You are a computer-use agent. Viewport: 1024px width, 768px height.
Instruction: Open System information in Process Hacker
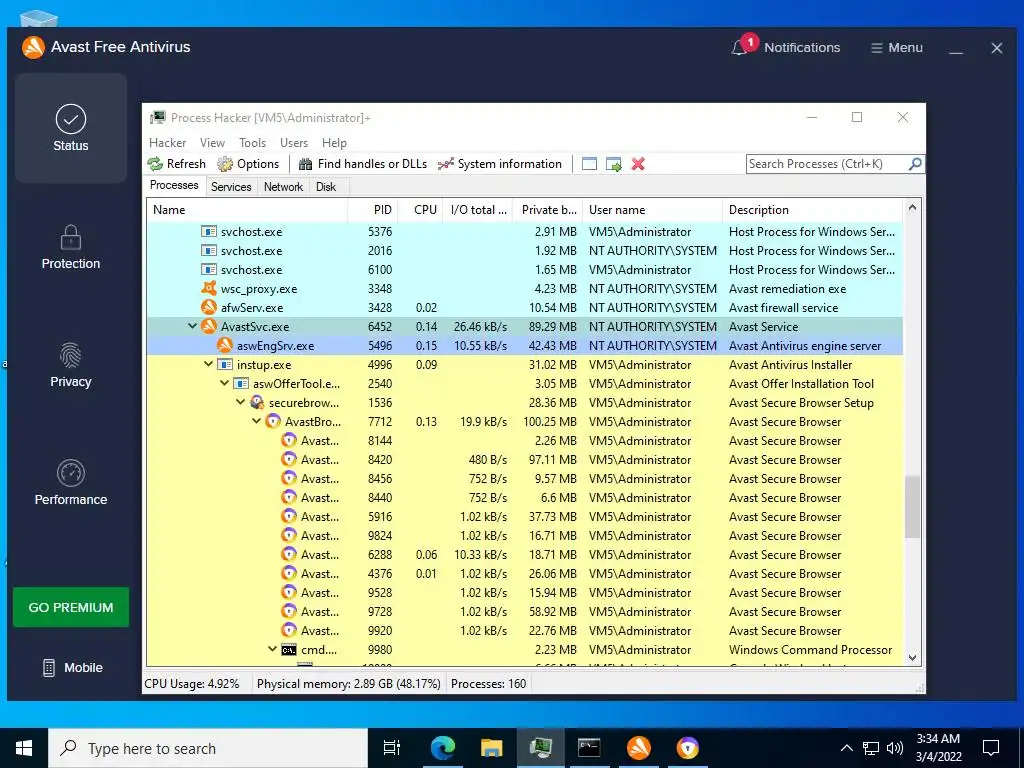[500, 164]
